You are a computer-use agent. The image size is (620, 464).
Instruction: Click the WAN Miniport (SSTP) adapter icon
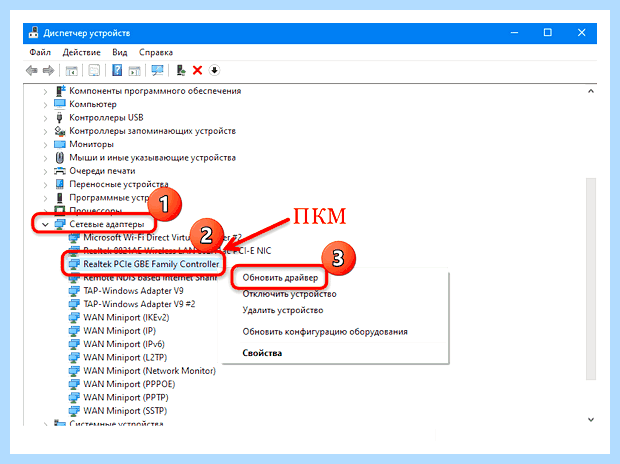tap(74, 411)
